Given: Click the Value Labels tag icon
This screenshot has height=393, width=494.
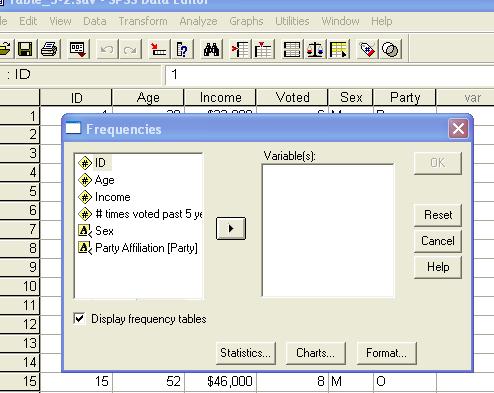Looking at the screenshot, I should pos(367,49).
